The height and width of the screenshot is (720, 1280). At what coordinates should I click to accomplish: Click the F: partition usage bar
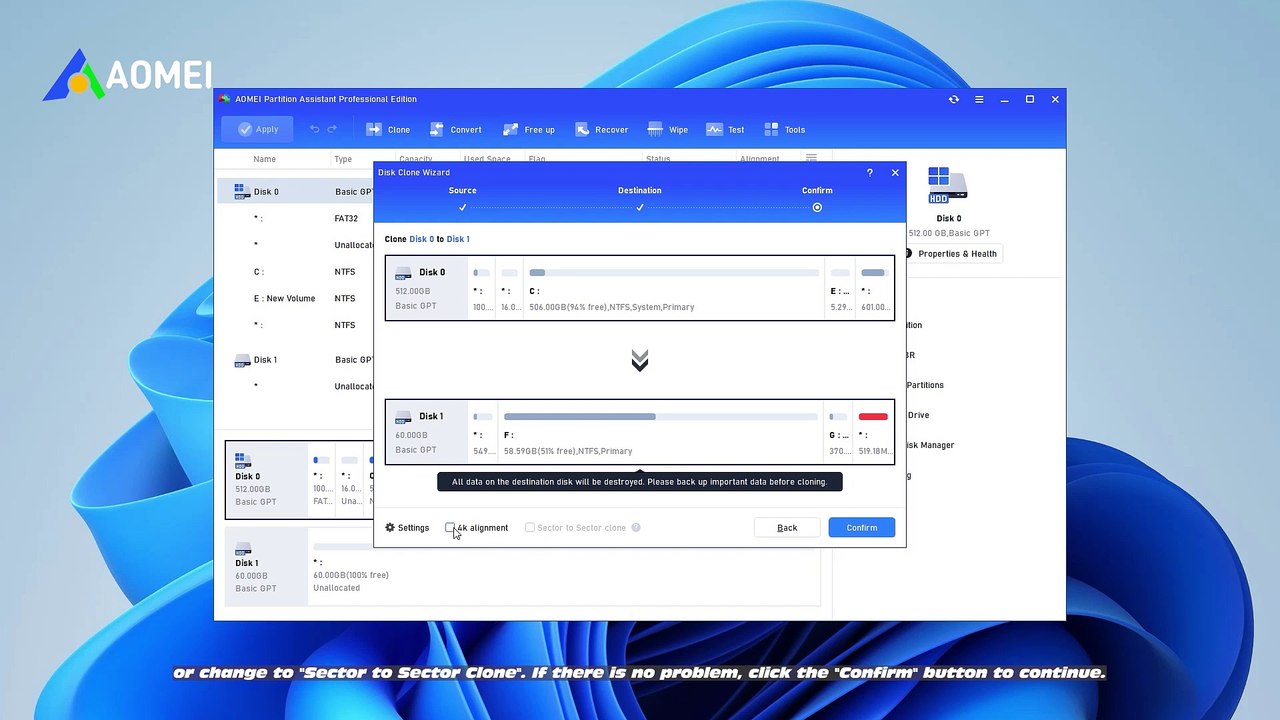660,416
